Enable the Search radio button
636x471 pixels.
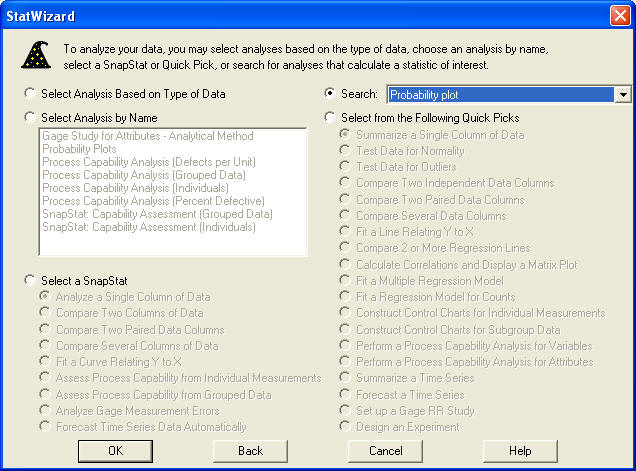tap(330, 94)
